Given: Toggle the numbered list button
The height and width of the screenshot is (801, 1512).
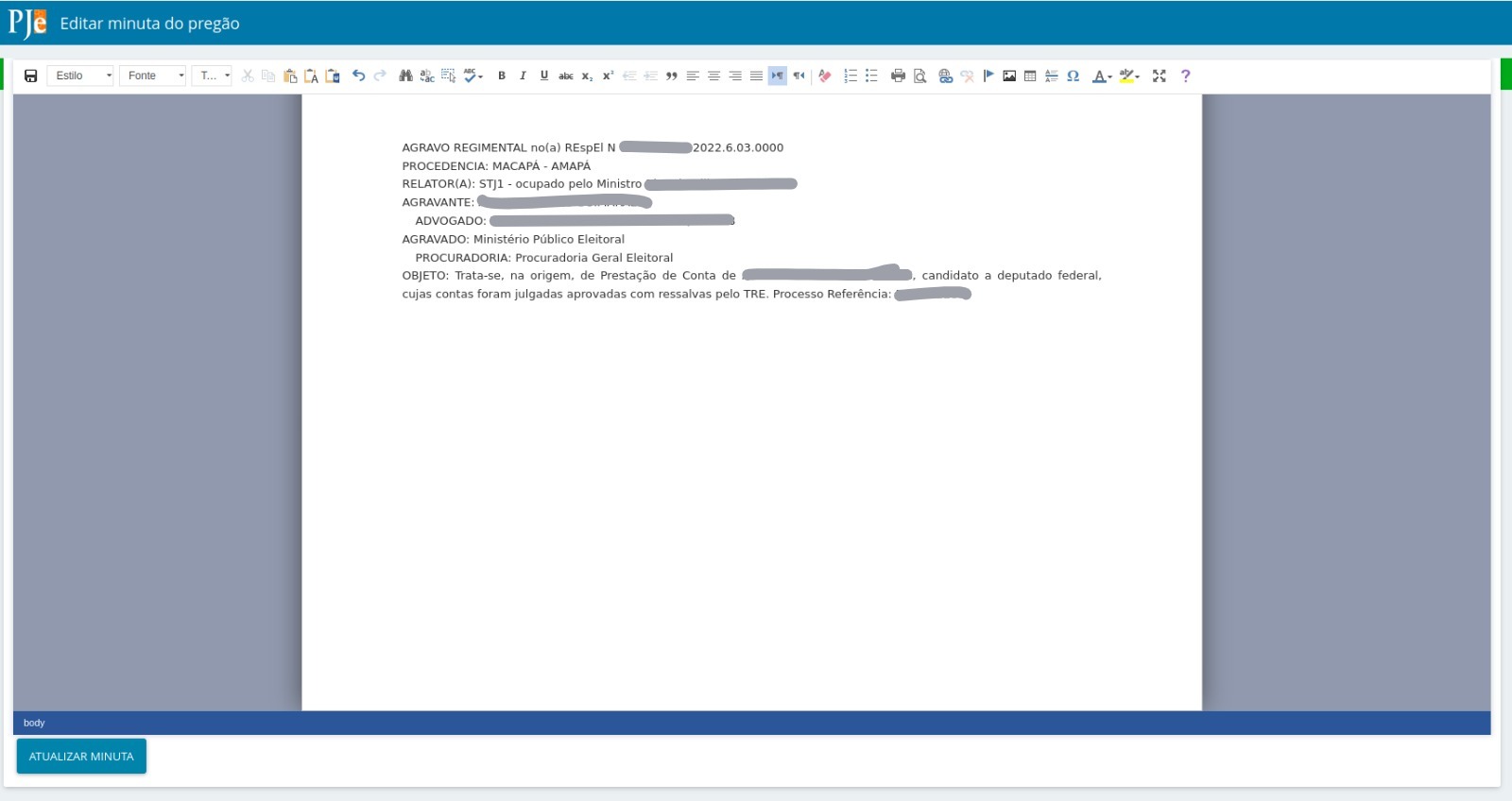Looking at the screenshot, I should 850,76.
